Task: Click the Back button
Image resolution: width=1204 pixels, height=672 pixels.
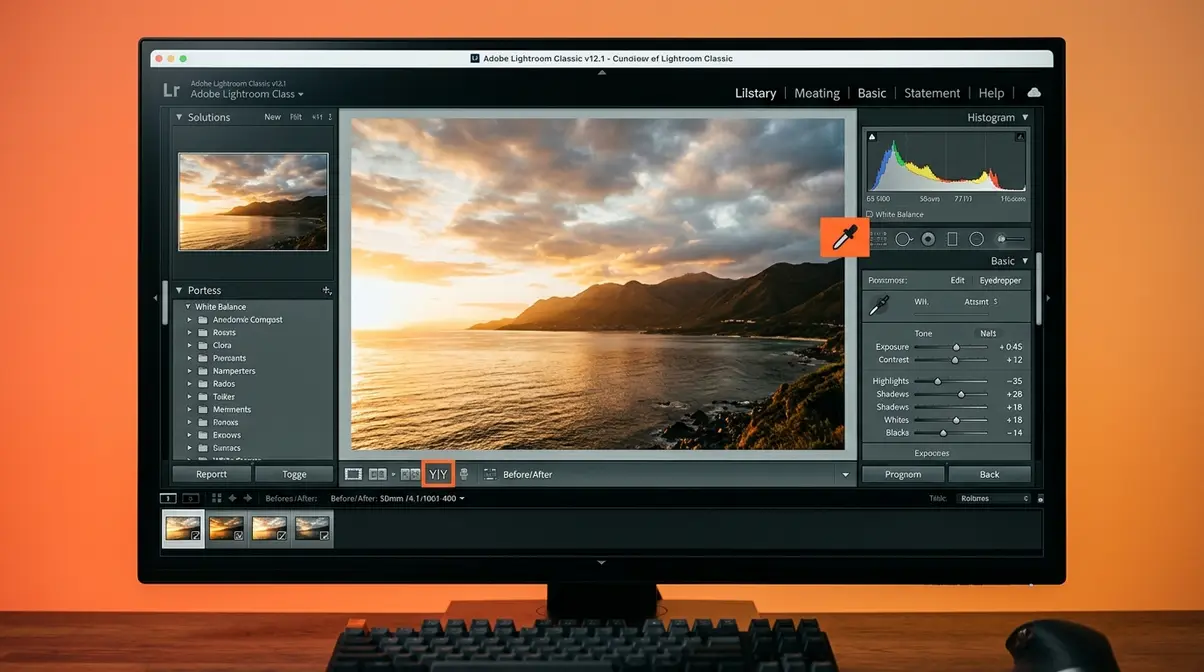Action: [x=989, y=474]
